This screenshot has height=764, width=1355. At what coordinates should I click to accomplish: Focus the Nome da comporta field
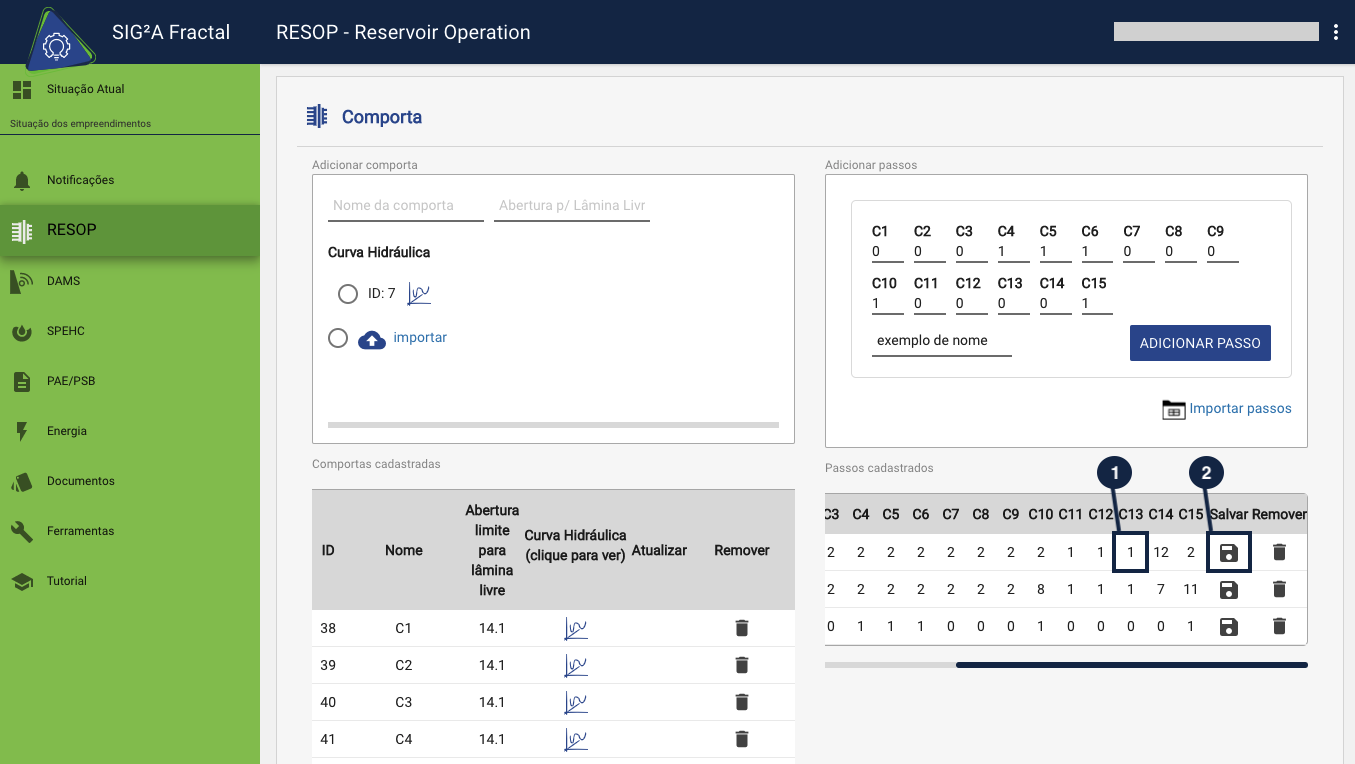[x=405, y=206]
